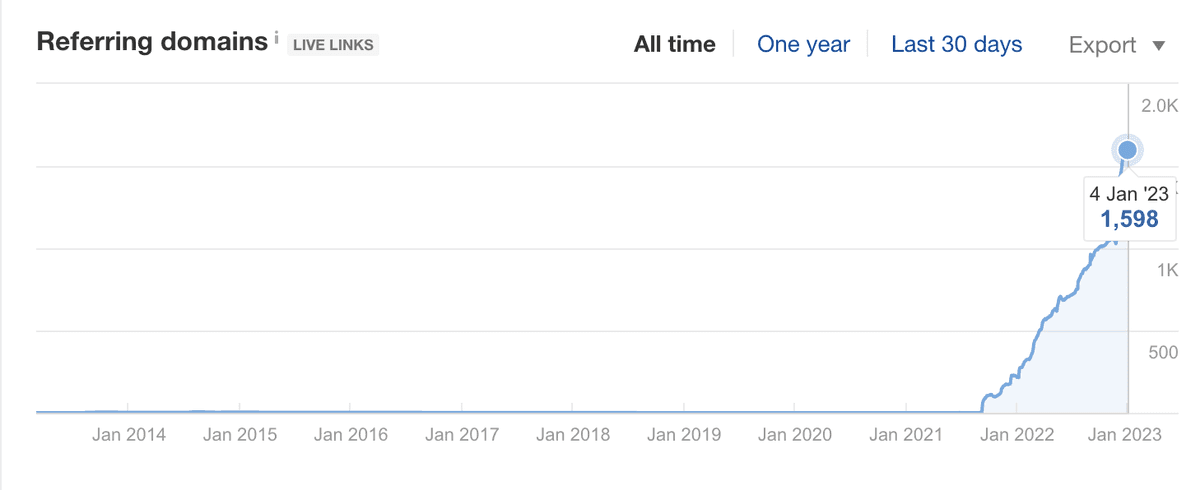Click the 1K y-axis label
Screen dimensions: 1200x490
[x=1166, y=270]
